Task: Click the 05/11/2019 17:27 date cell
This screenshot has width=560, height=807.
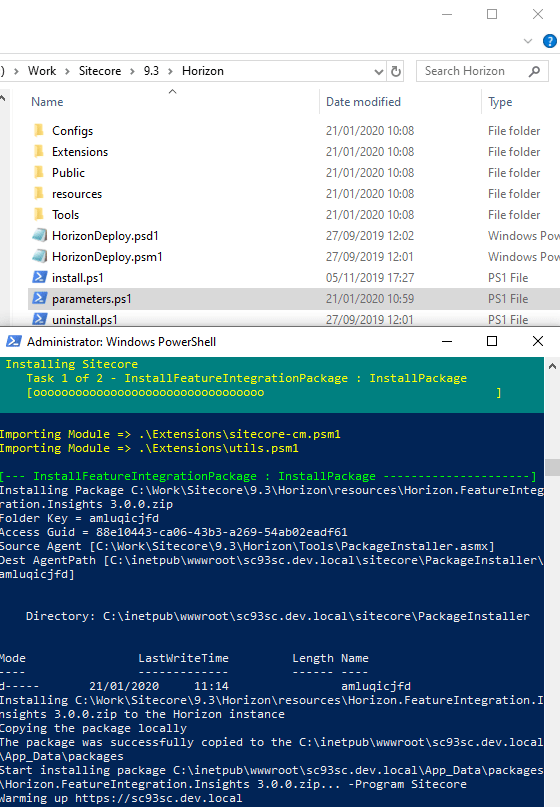Action: [x=370, y=278]
